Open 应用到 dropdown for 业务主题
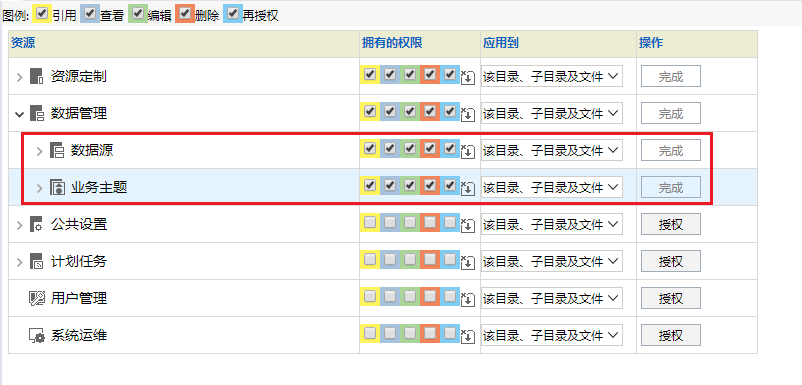802x385 pixels. click(552, 188)
